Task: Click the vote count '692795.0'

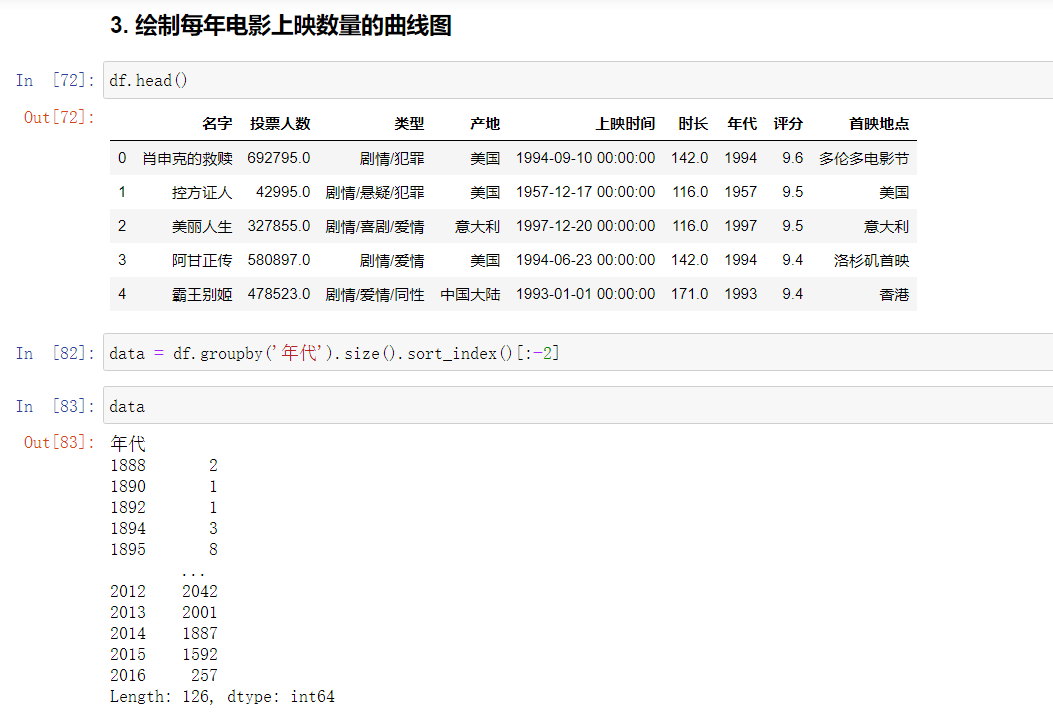Action: pos(279,159)
